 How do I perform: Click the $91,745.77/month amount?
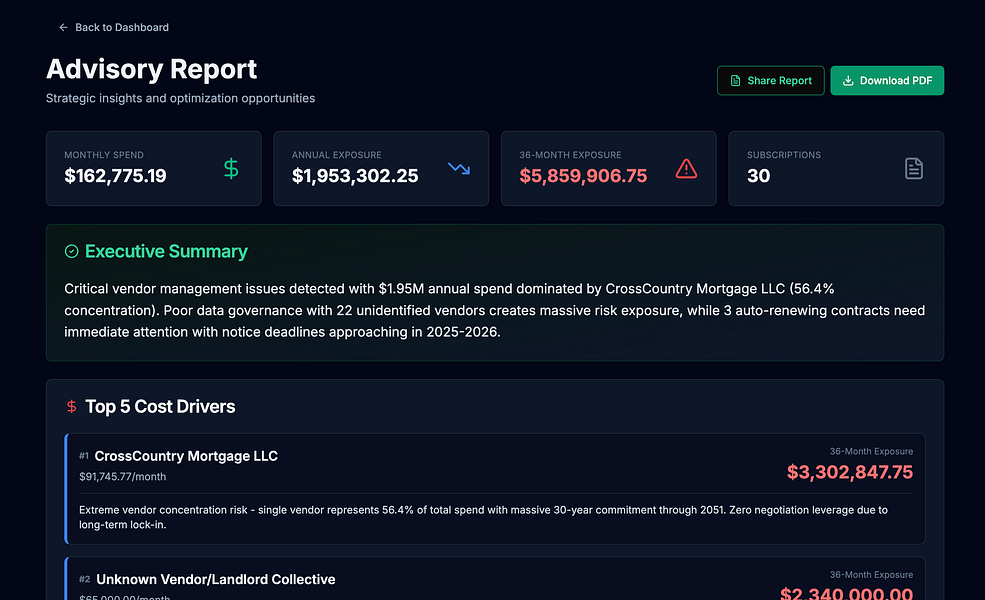click(122, 477)
